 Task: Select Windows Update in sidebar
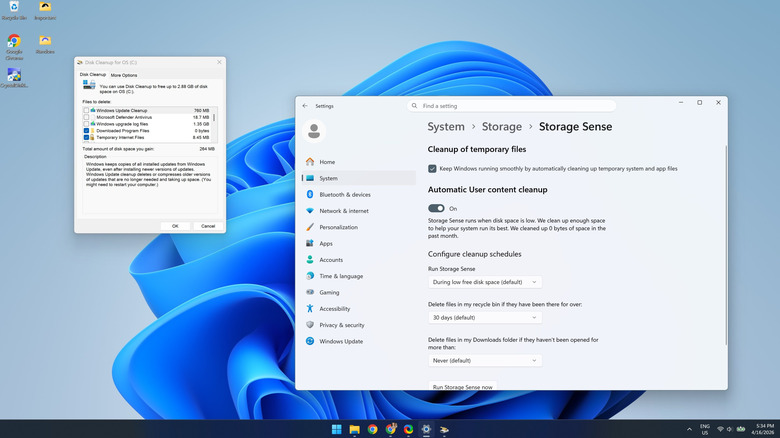click(x=341, y=341)
